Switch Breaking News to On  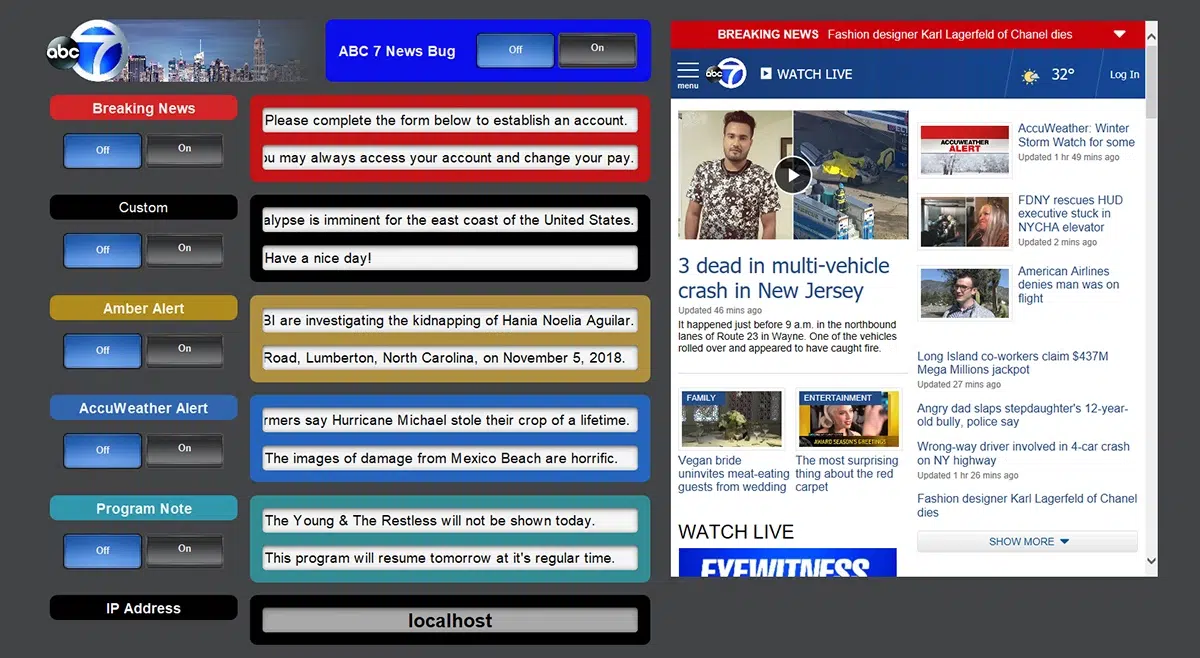click(x=185, y=149)
